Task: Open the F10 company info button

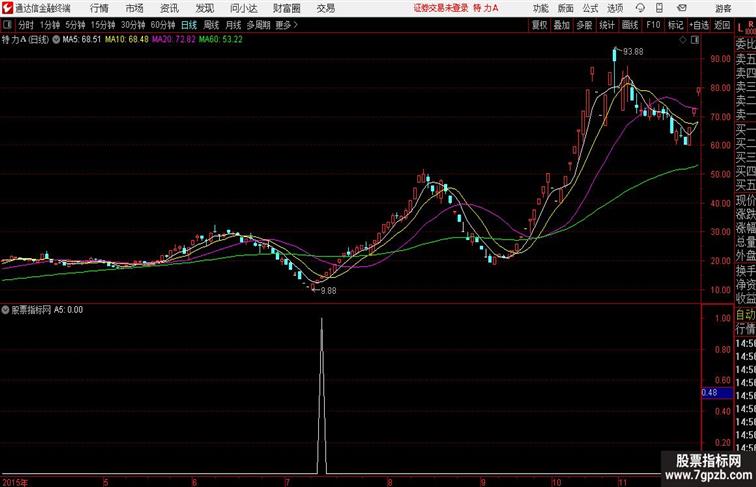Action: [x=653, y=25]
